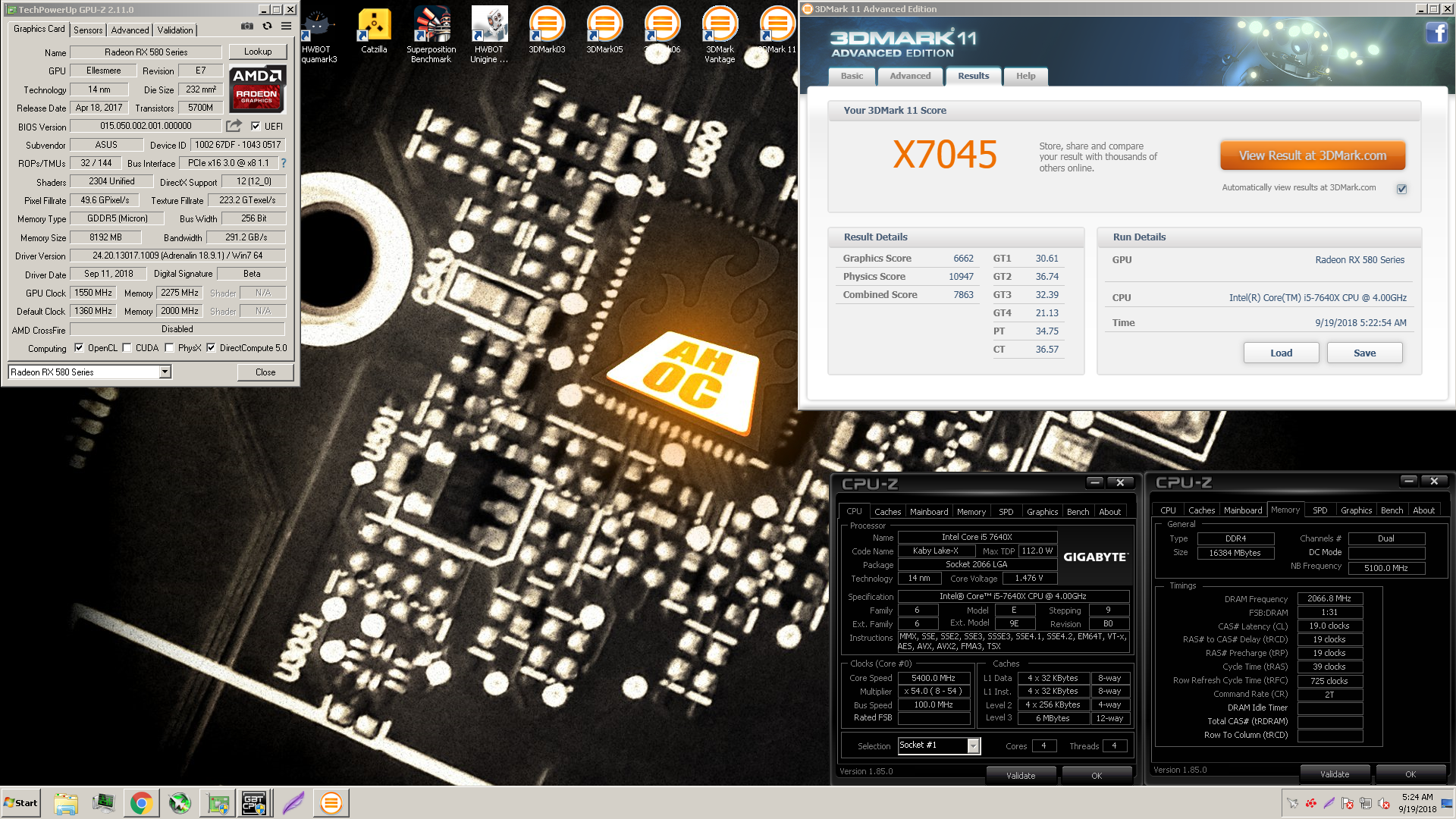Click the GPU-Z refresh icon
This screenshot has height=819, width=1456.
[267, 26]
